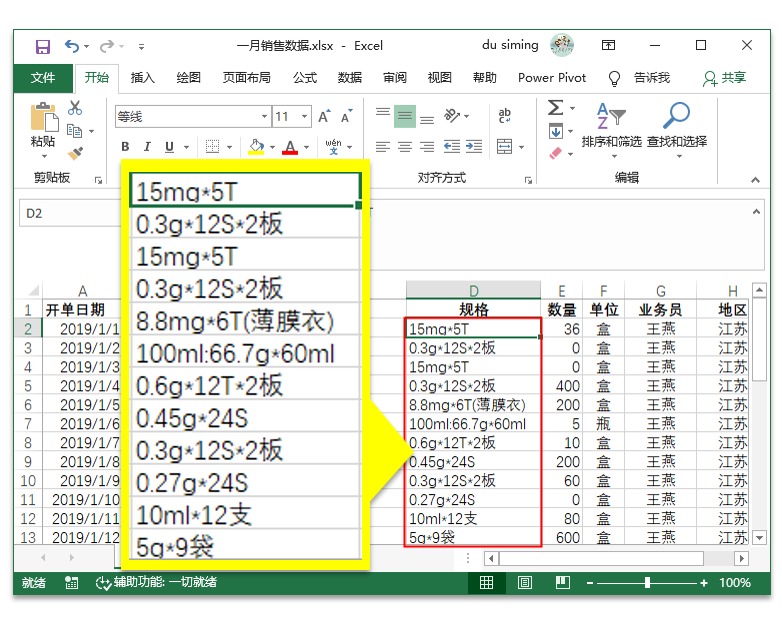This screenshot has height=627, width=782.
Task: Select column D header
Action: (x=473, y=290)
